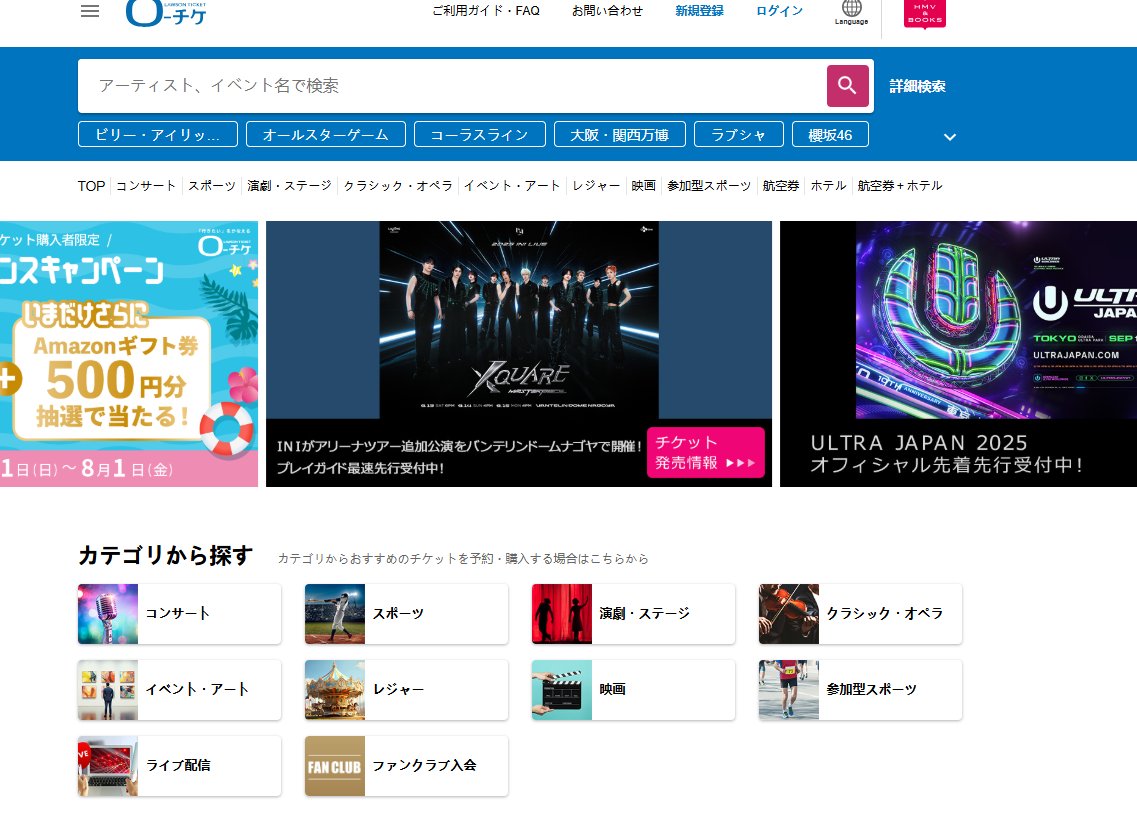Screen dimensions: 1137x820
Task: Open the Language globe icon
Action: coord(851,12)
